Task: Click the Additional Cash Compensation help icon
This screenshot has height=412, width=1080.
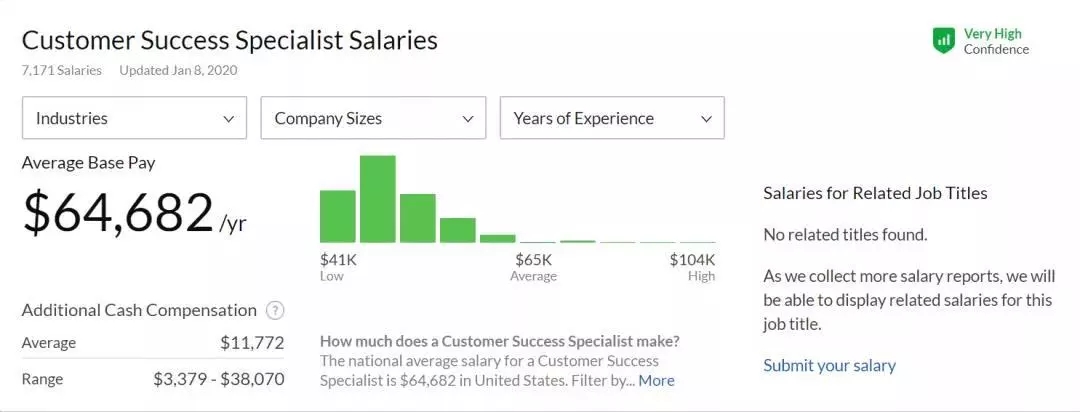Action: point(276,310)
